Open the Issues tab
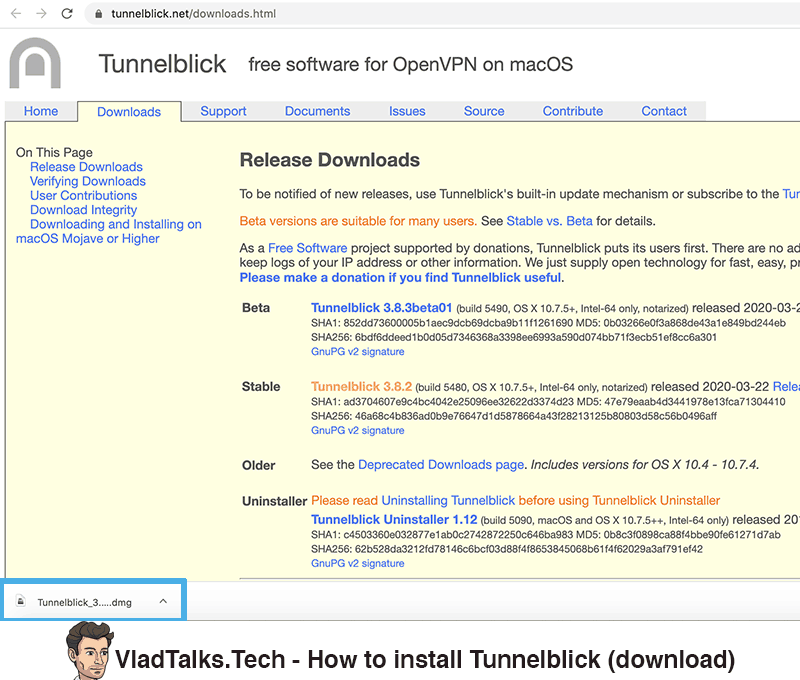The width and height of the screenshot is (800, 680). click(407, 111)
